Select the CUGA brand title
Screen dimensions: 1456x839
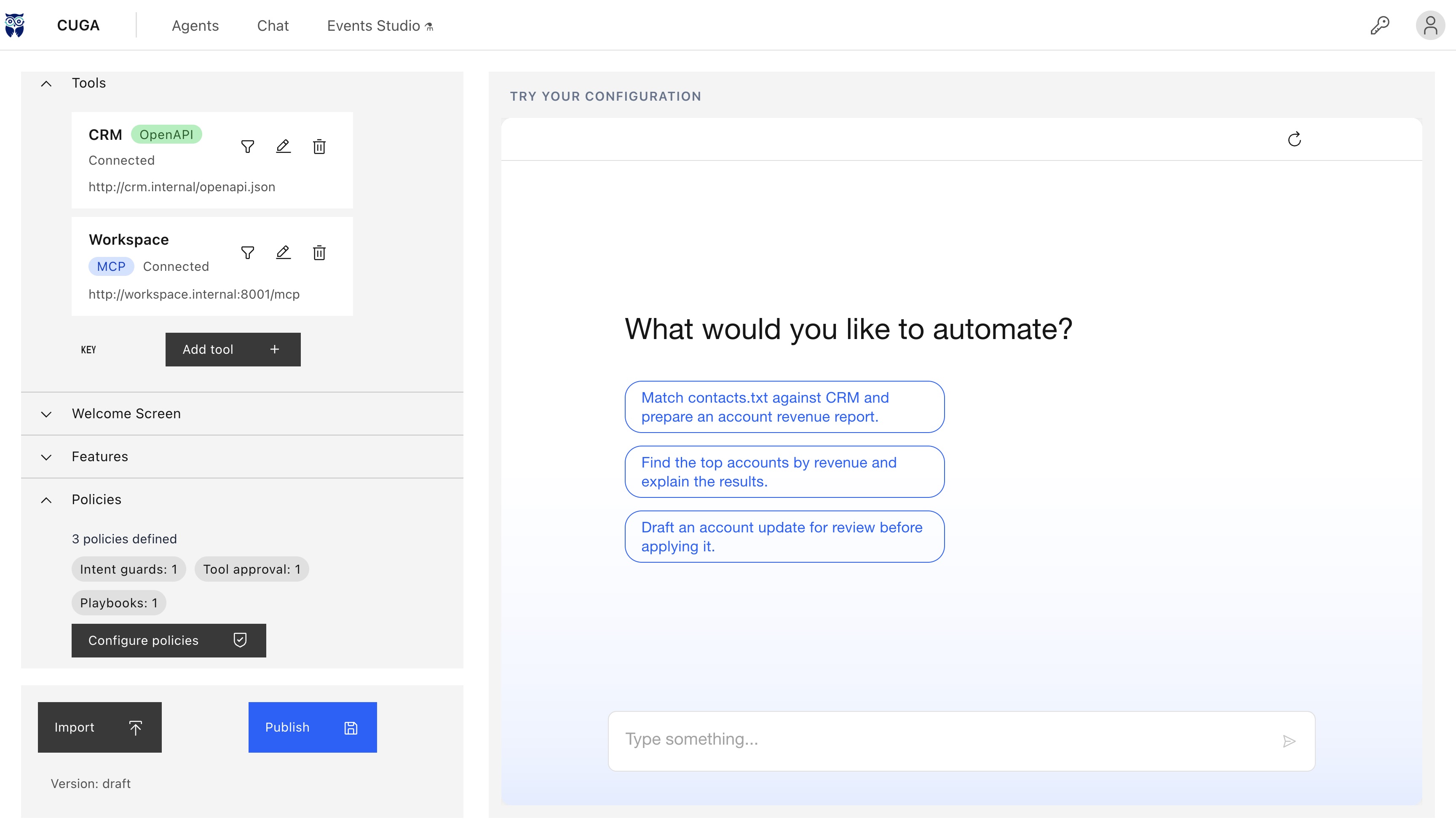78,25
